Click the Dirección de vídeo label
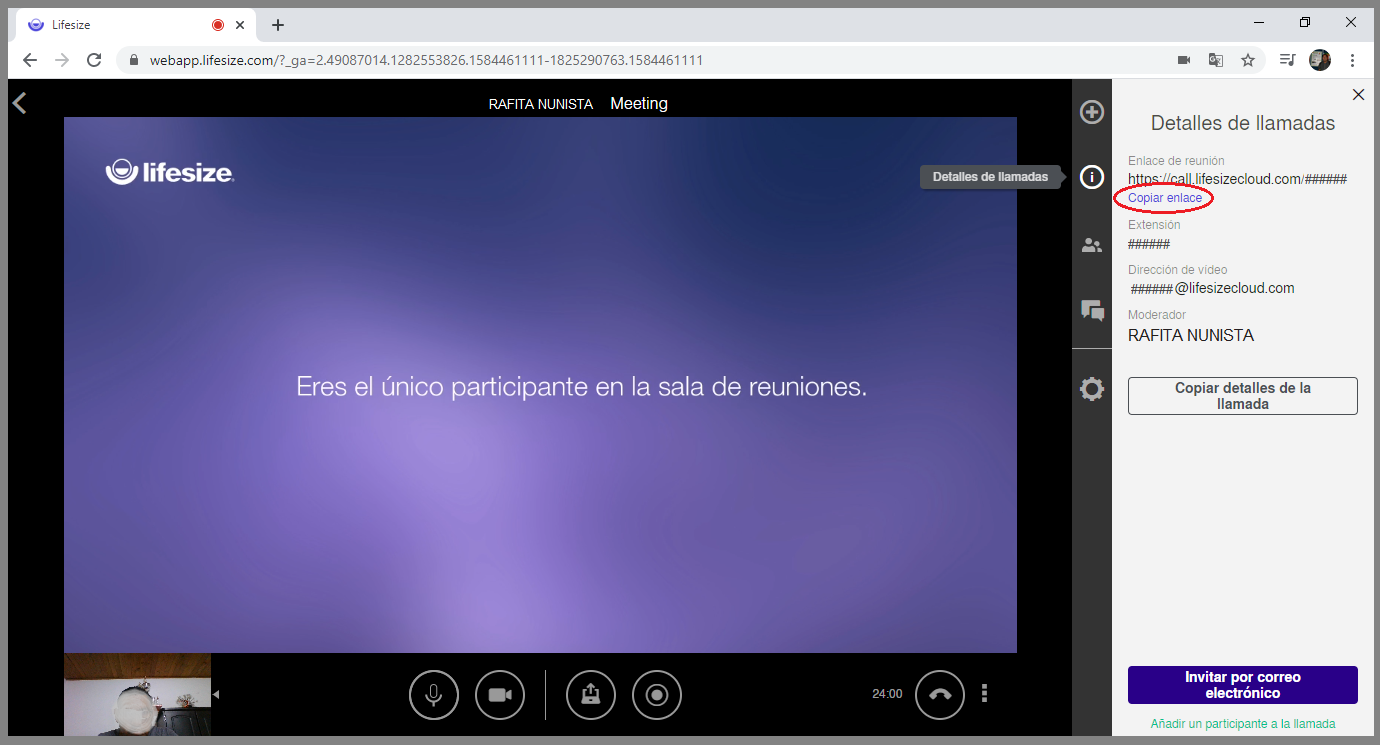Screen dimensions: 1380x745 (1178, 270)
